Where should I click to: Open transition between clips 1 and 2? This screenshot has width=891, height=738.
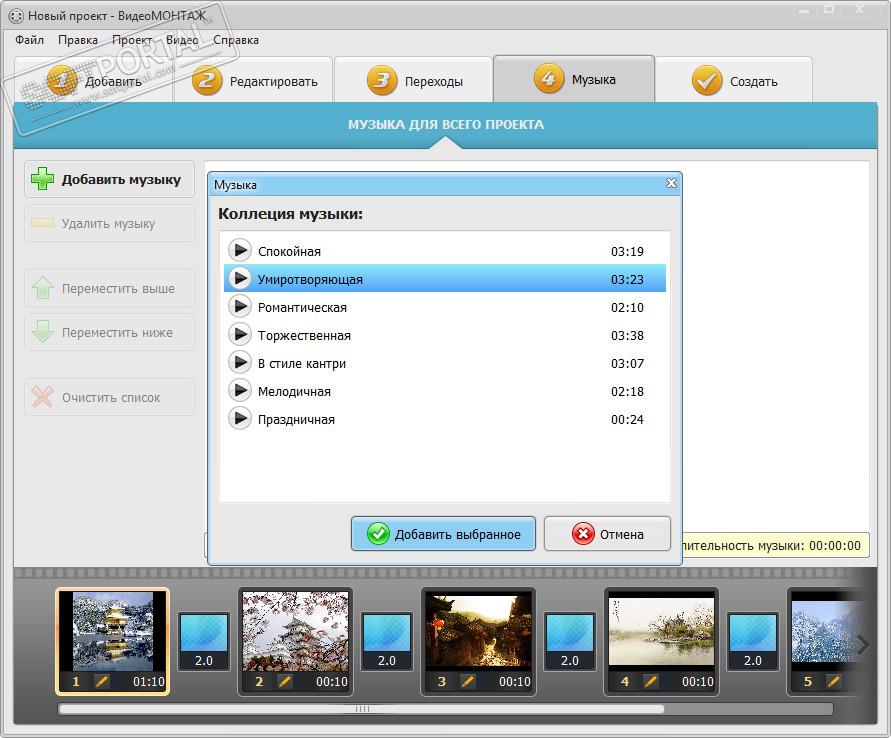204,641
